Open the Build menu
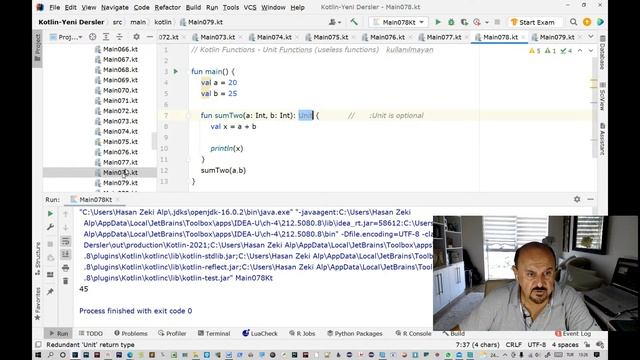 point(193,7)
